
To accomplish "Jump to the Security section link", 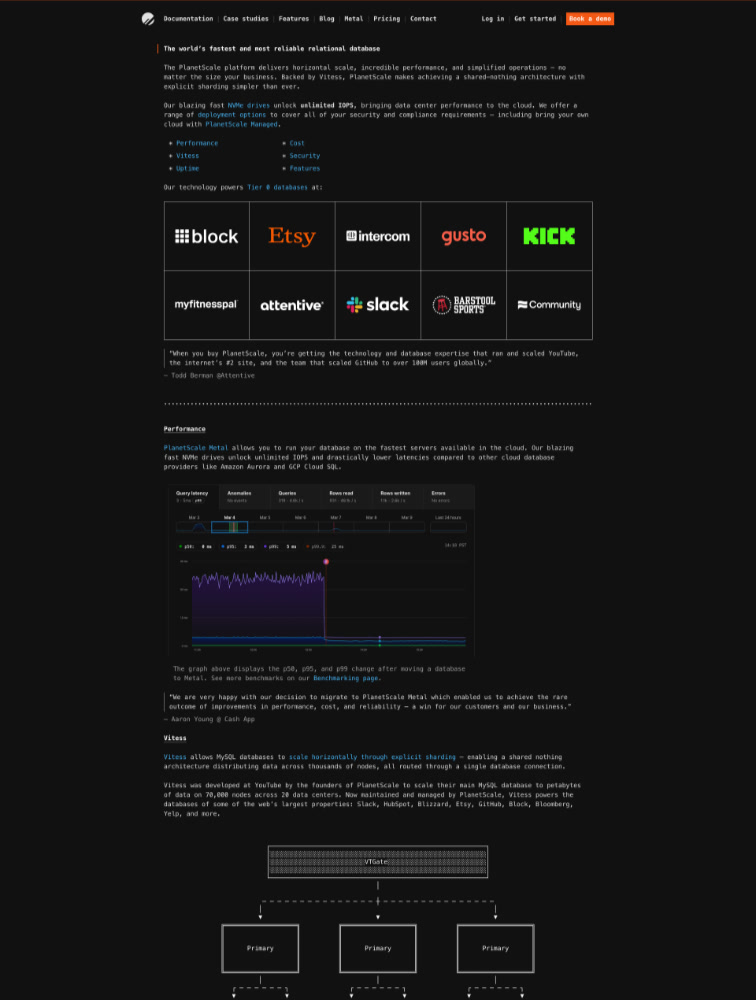I will point(304,156).
